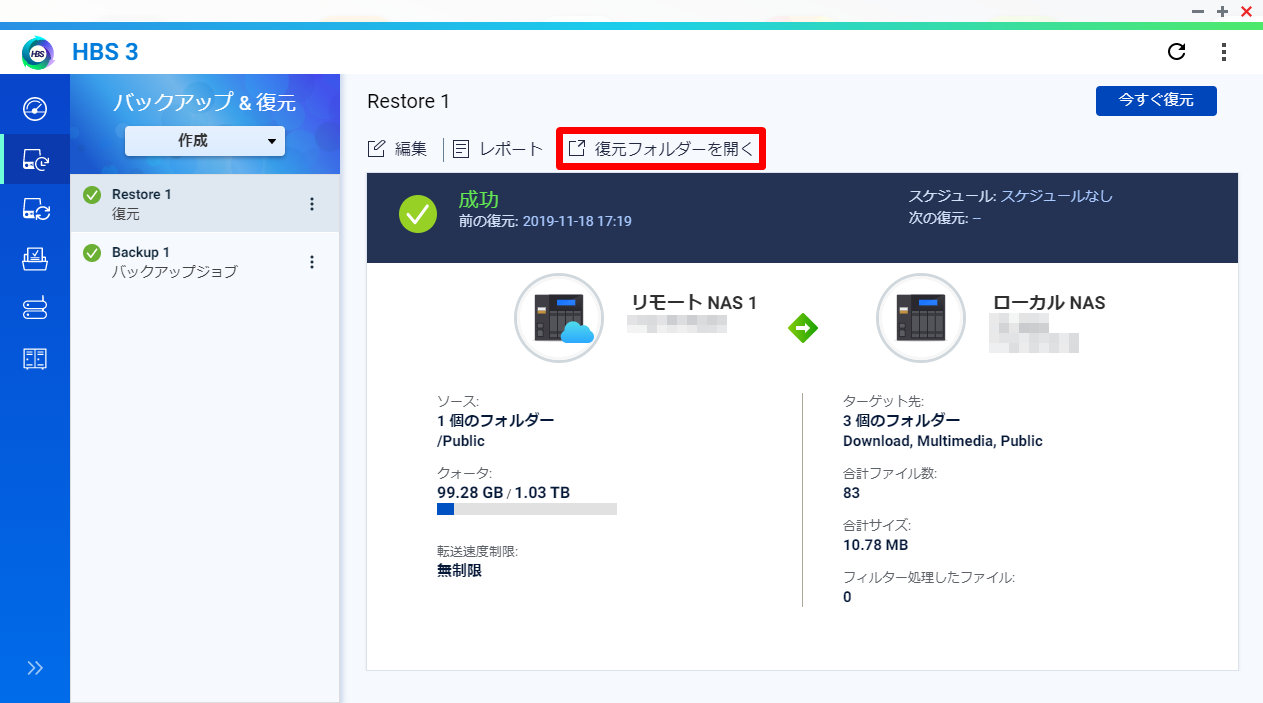1263x703 pixels.
Task: Click the green transfer arrow icon
Action: pos(803,327)
